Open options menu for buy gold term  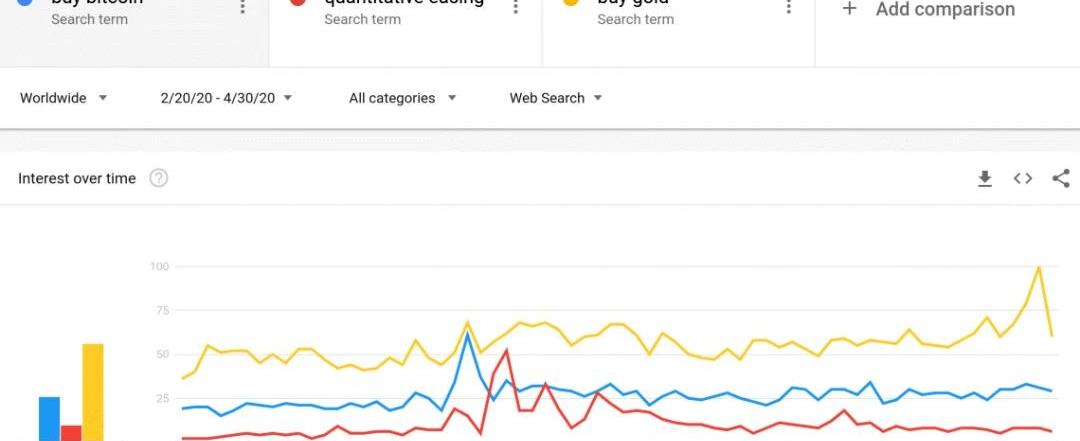[x=788, y=7]
